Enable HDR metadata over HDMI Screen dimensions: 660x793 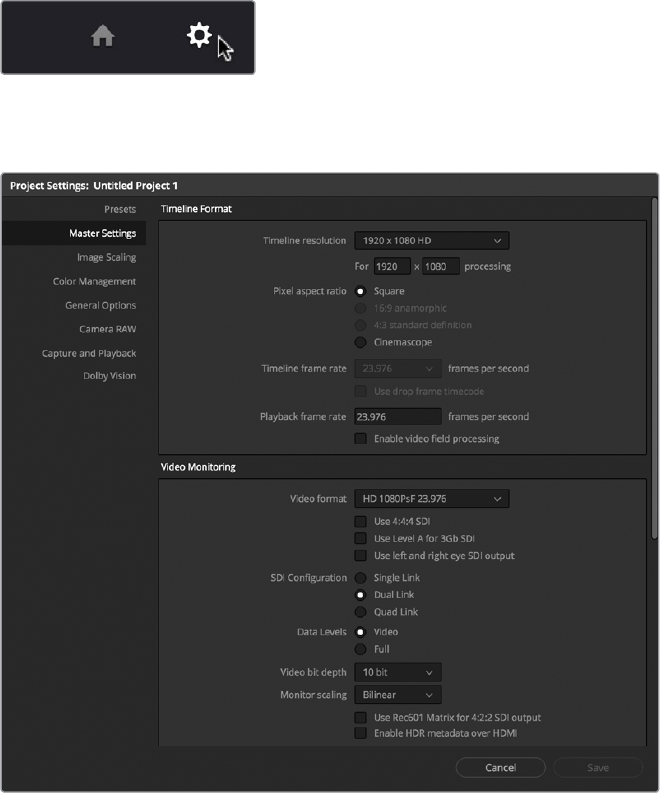click(x=360, y=733)
